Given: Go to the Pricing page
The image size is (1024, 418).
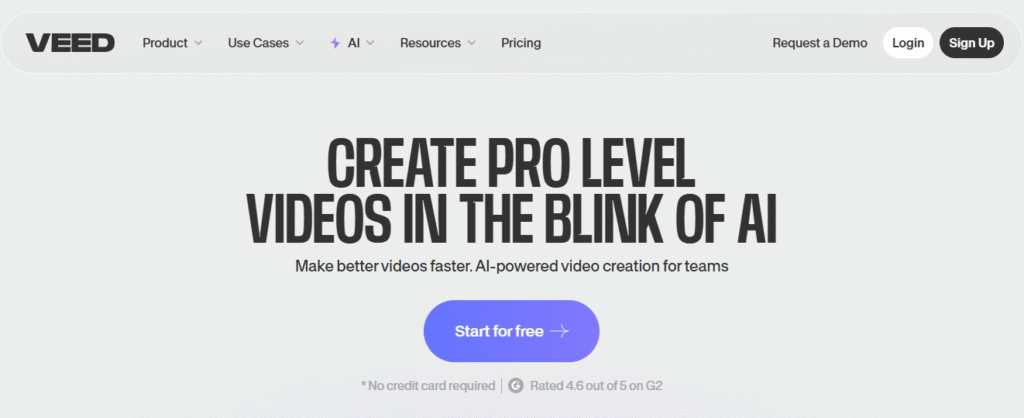Looking at the screenshot, I should (521, 43).
